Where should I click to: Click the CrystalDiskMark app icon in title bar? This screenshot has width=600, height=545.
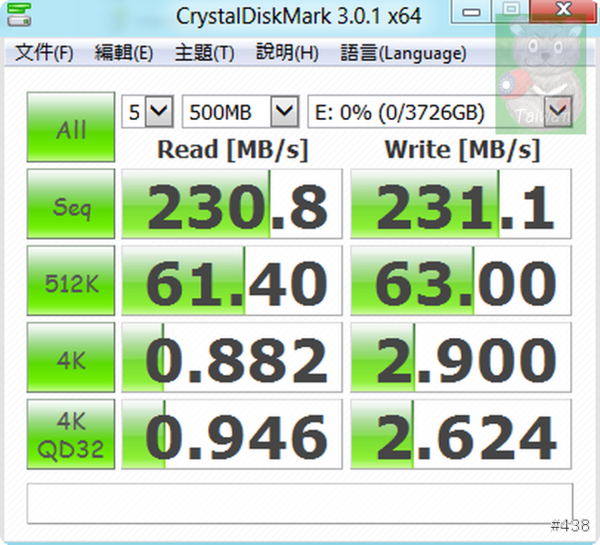click(19, 14)
